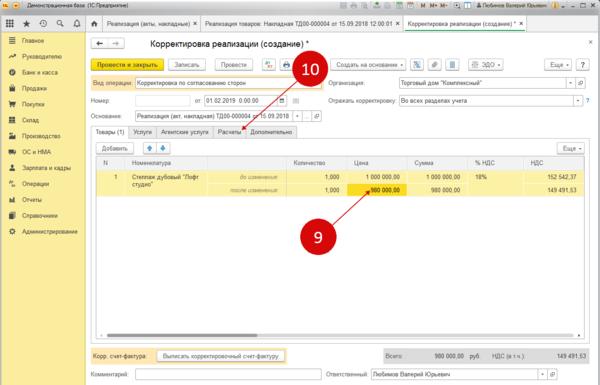The image size is (600, 385).
Task: Click the Провести и закрыть button
Action: click(x=127, y=65)
